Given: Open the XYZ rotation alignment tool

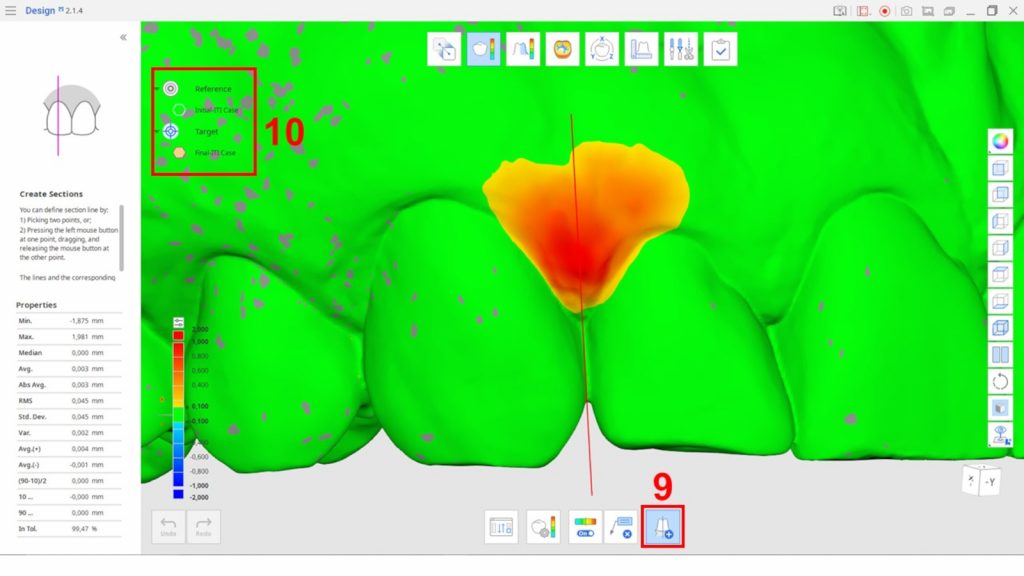Looking at the screenshot, I should 601,49.
